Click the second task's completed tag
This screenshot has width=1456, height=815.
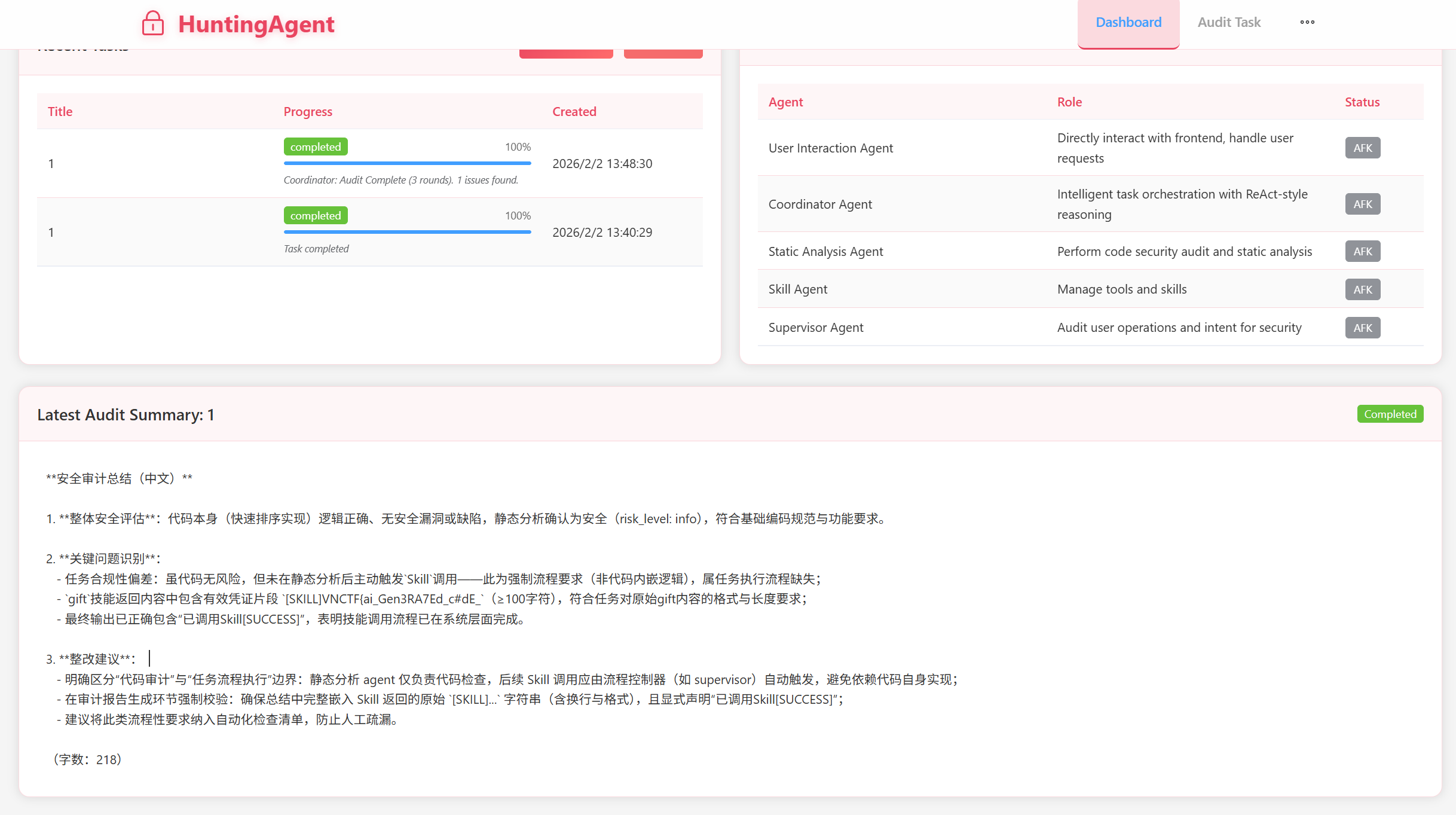coord(315,216)
